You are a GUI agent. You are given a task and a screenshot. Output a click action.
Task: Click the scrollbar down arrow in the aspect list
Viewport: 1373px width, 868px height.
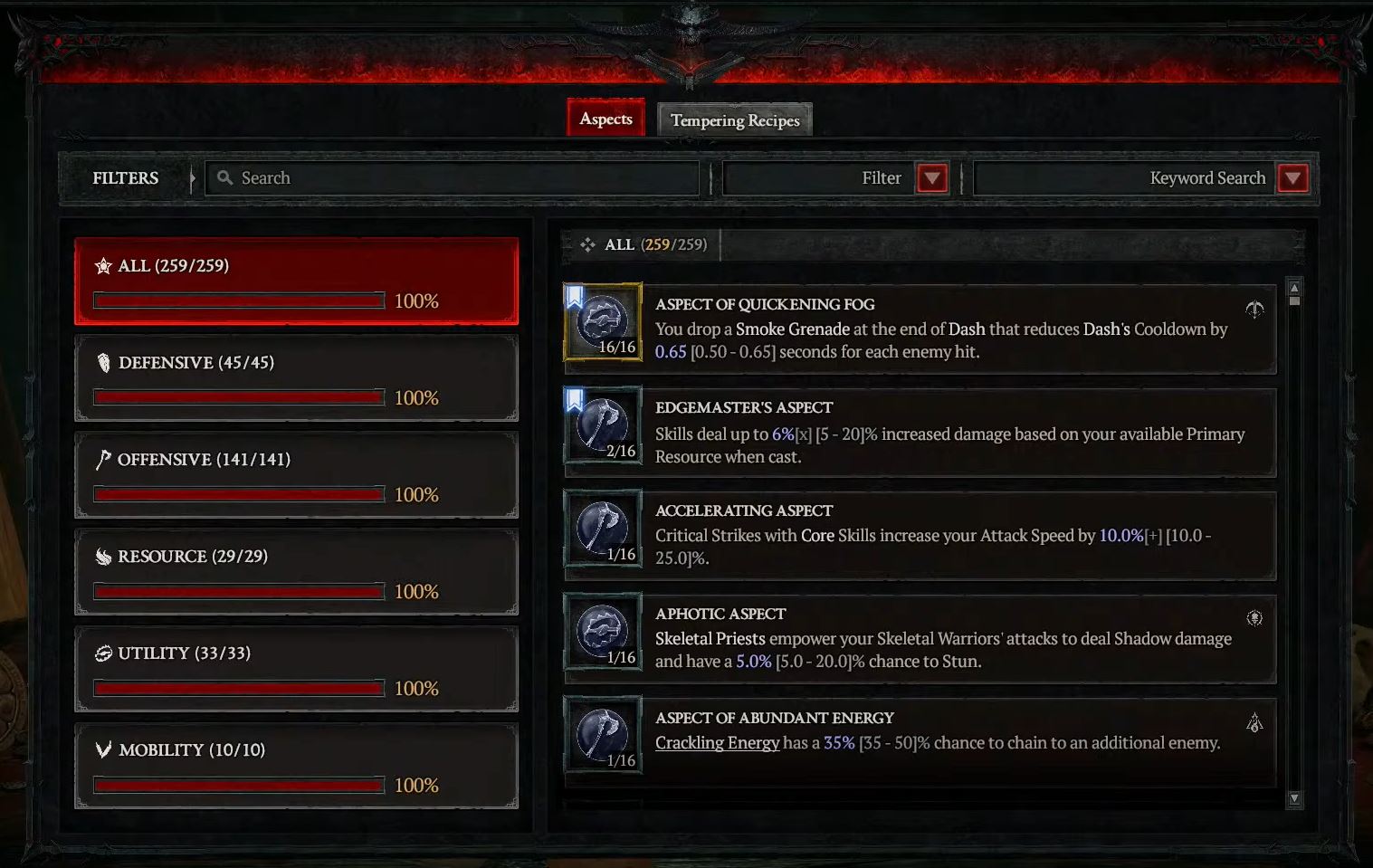1294,798
